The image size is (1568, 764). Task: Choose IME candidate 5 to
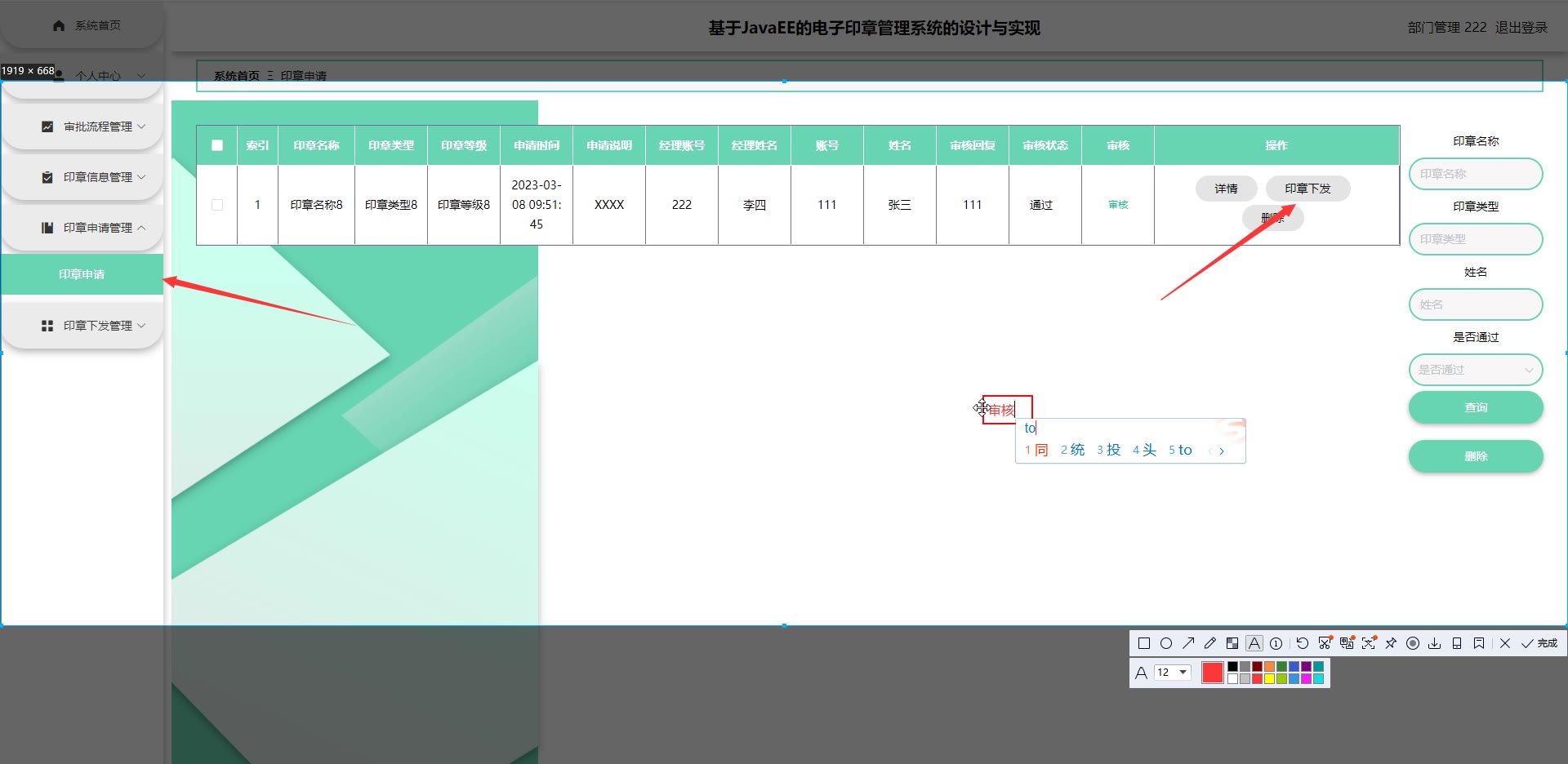[x=1180, y=450]
